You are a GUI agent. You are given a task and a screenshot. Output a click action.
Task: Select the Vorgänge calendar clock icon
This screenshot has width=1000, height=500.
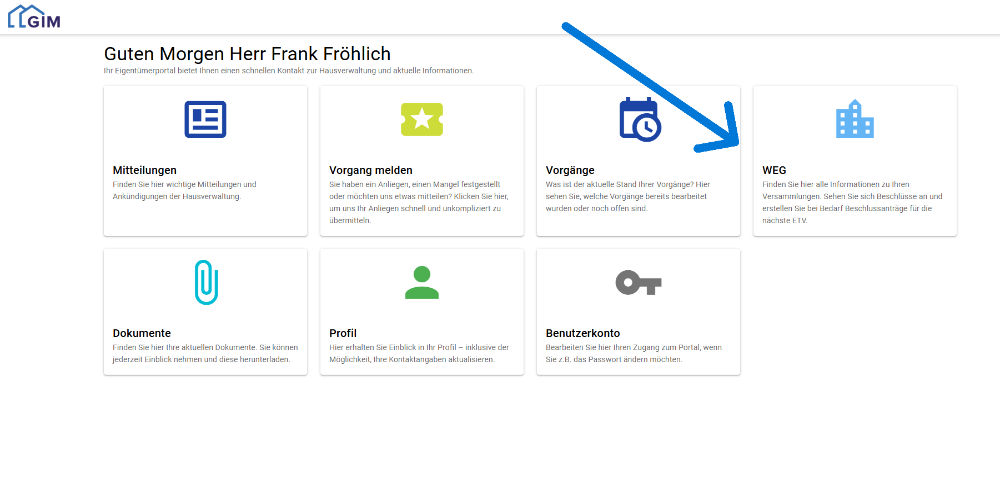click(x=640, y=119)
